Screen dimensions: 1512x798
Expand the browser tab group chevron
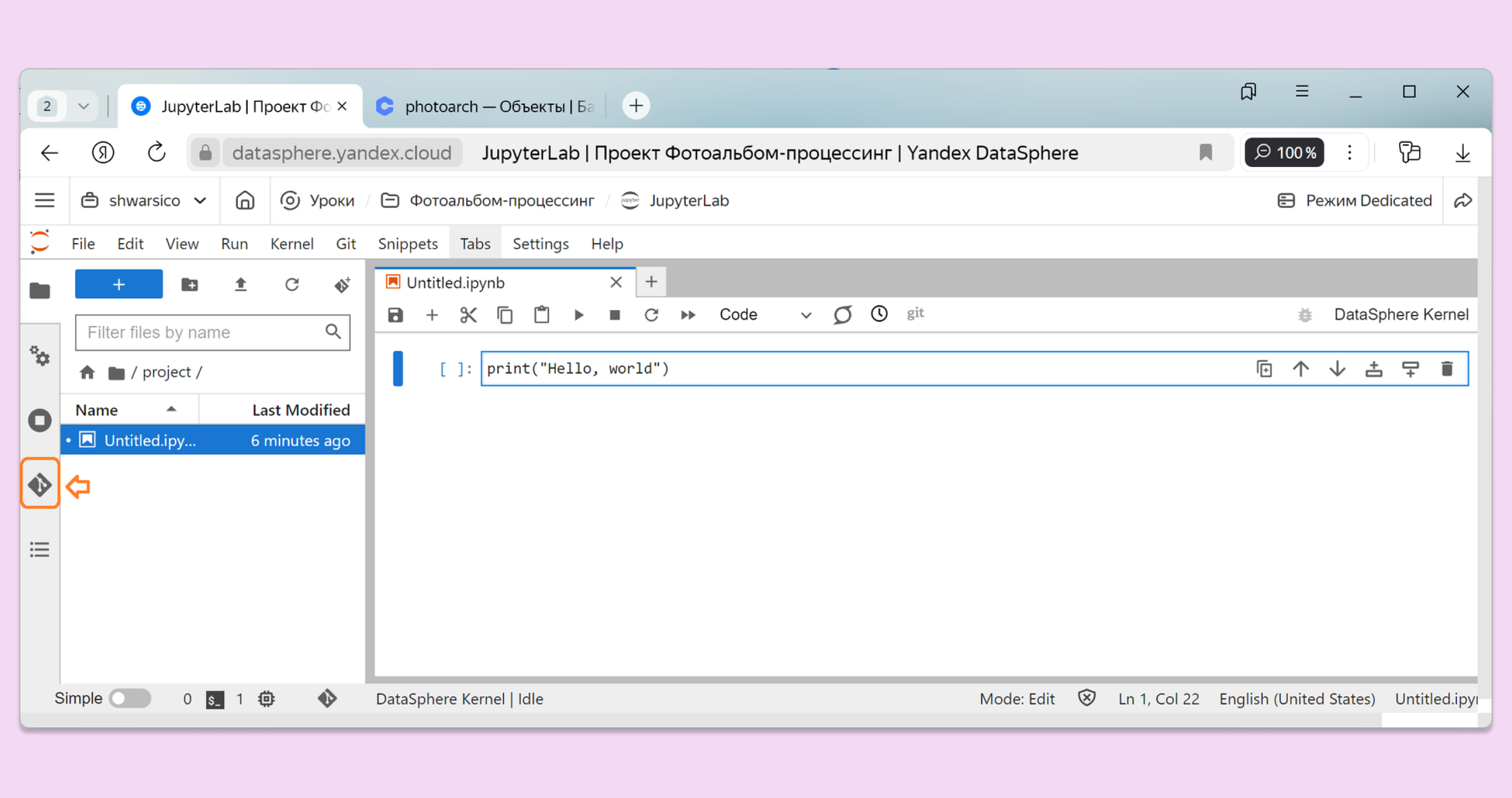click(83, 106)
